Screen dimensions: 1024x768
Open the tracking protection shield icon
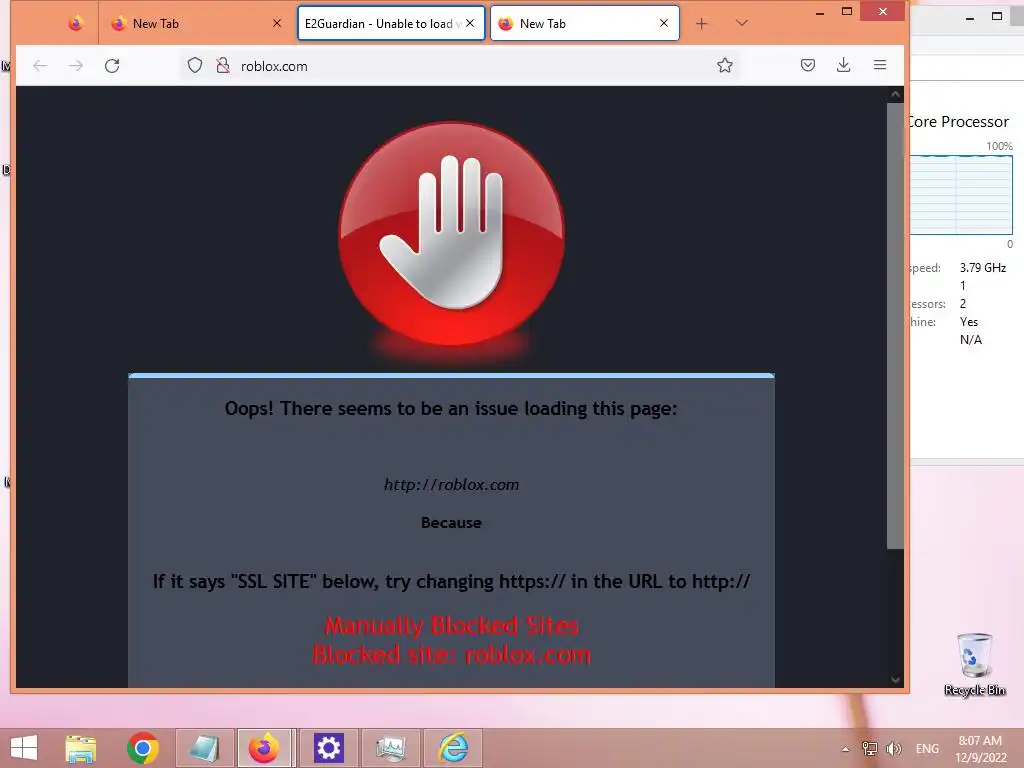[195, 65]
